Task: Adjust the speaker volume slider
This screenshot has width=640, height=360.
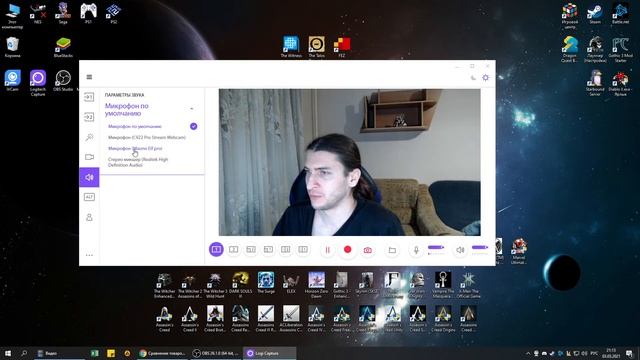Action: pos(480,247)
